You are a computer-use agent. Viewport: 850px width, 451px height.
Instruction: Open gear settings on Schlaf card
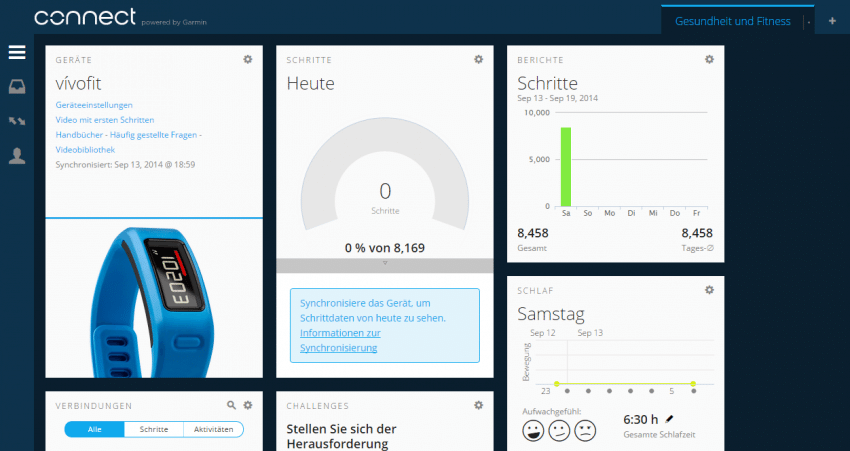coord(709,290)
